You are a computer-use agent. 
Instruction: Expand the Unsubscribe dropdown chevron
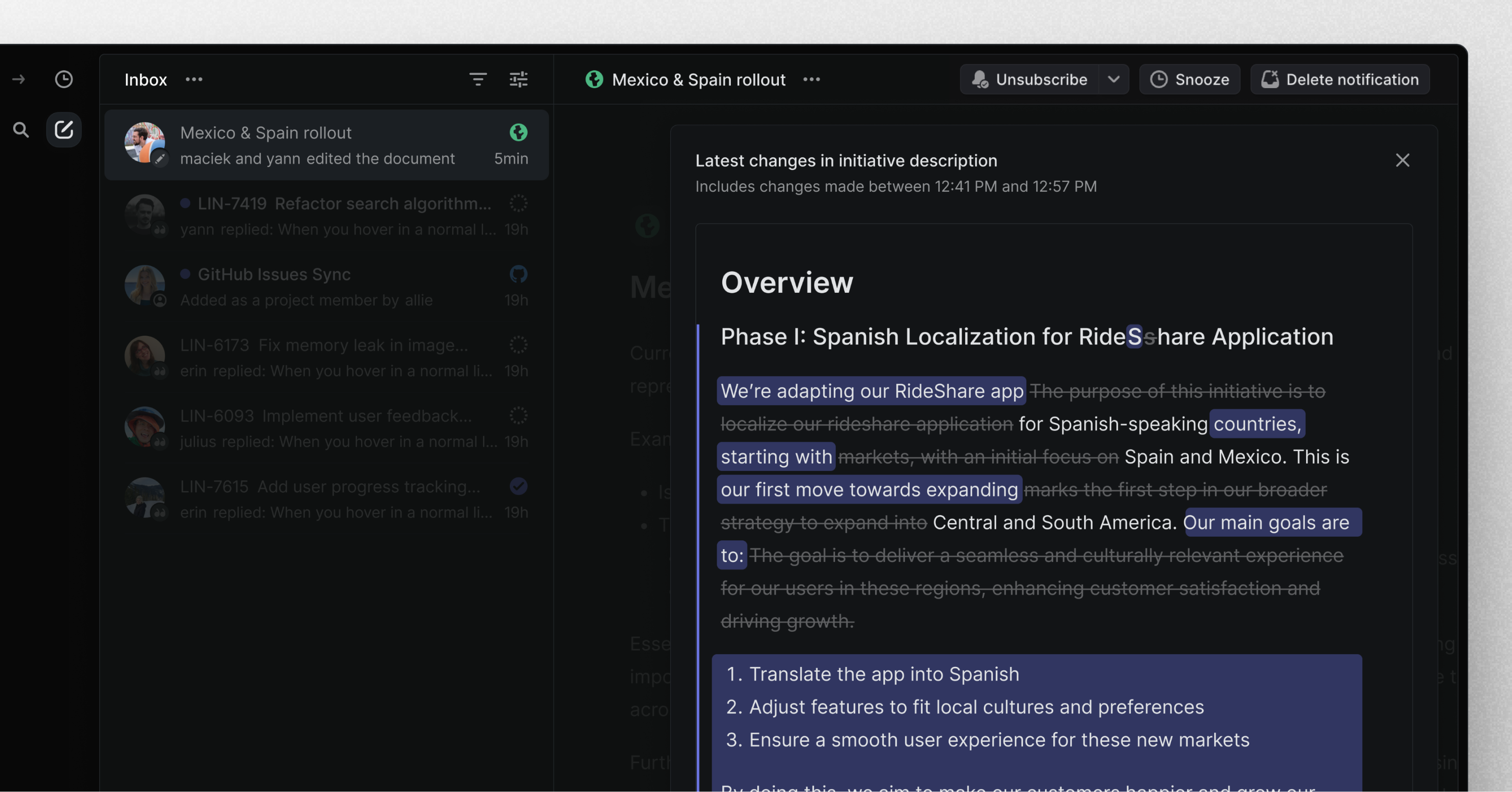click(x=1113, y=79)
